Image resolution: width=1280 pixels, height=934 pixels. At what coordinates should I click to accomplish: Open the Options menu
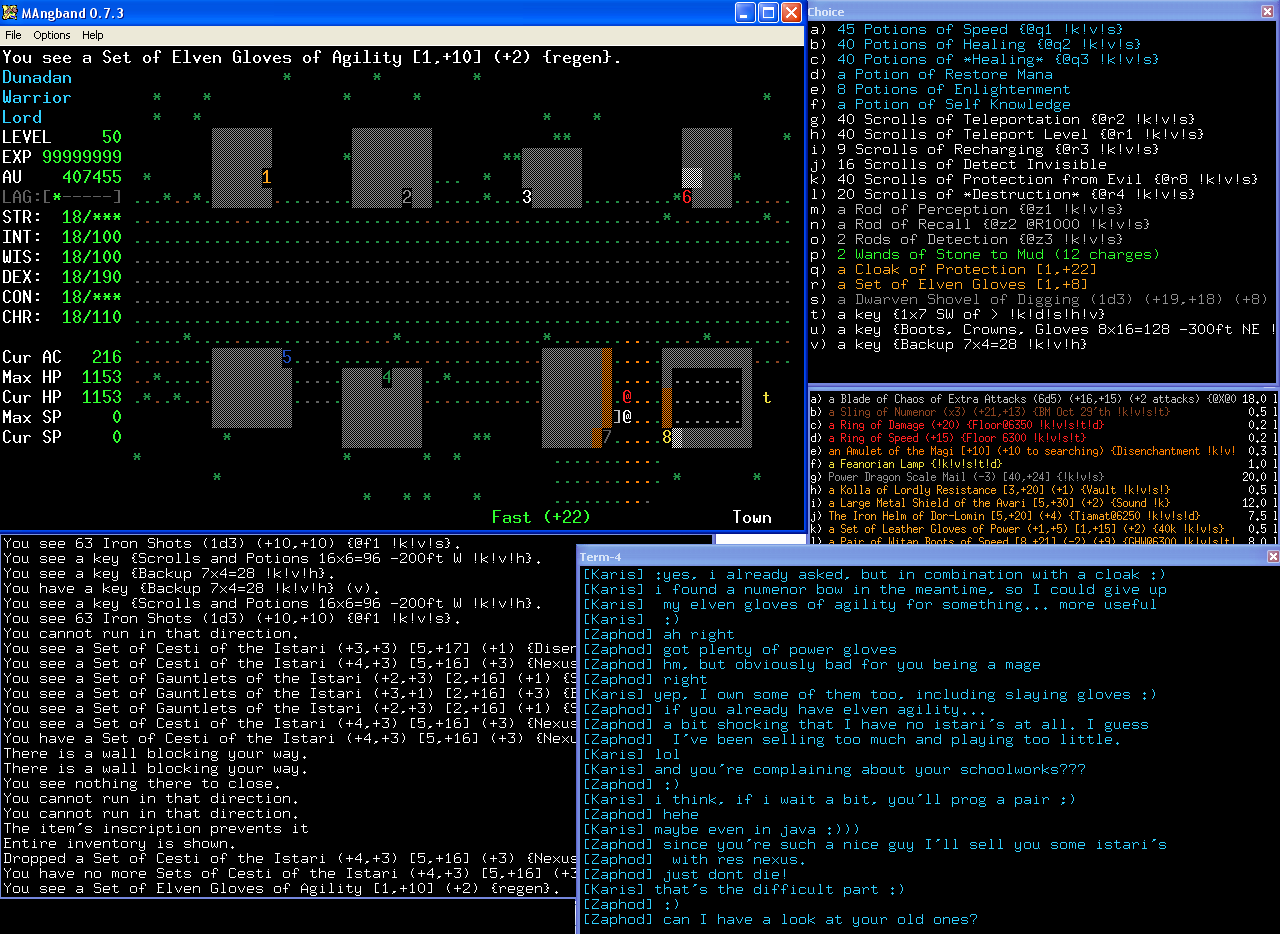[x=52, y=35]
